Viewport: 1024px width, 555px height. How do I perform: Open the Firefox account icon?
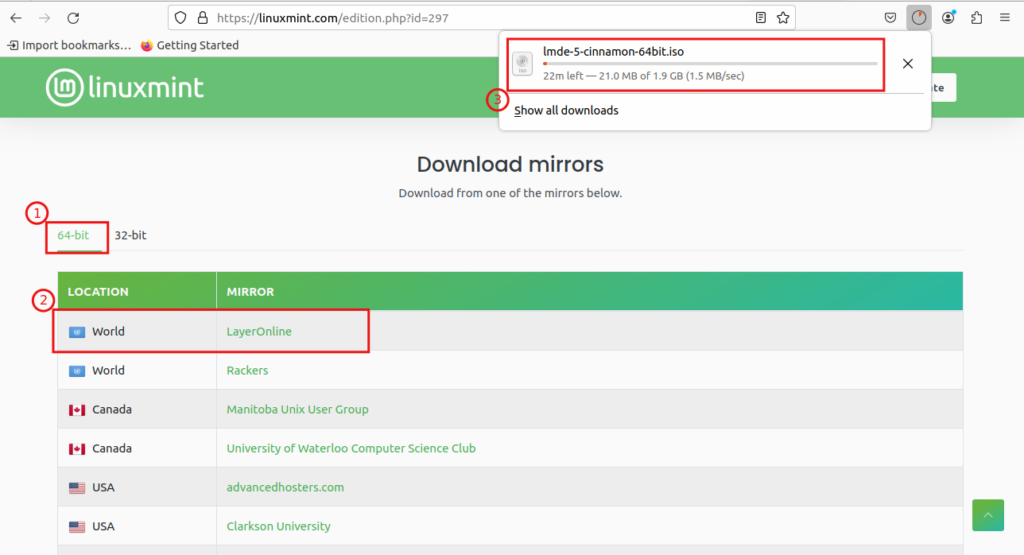click(948, 18)
